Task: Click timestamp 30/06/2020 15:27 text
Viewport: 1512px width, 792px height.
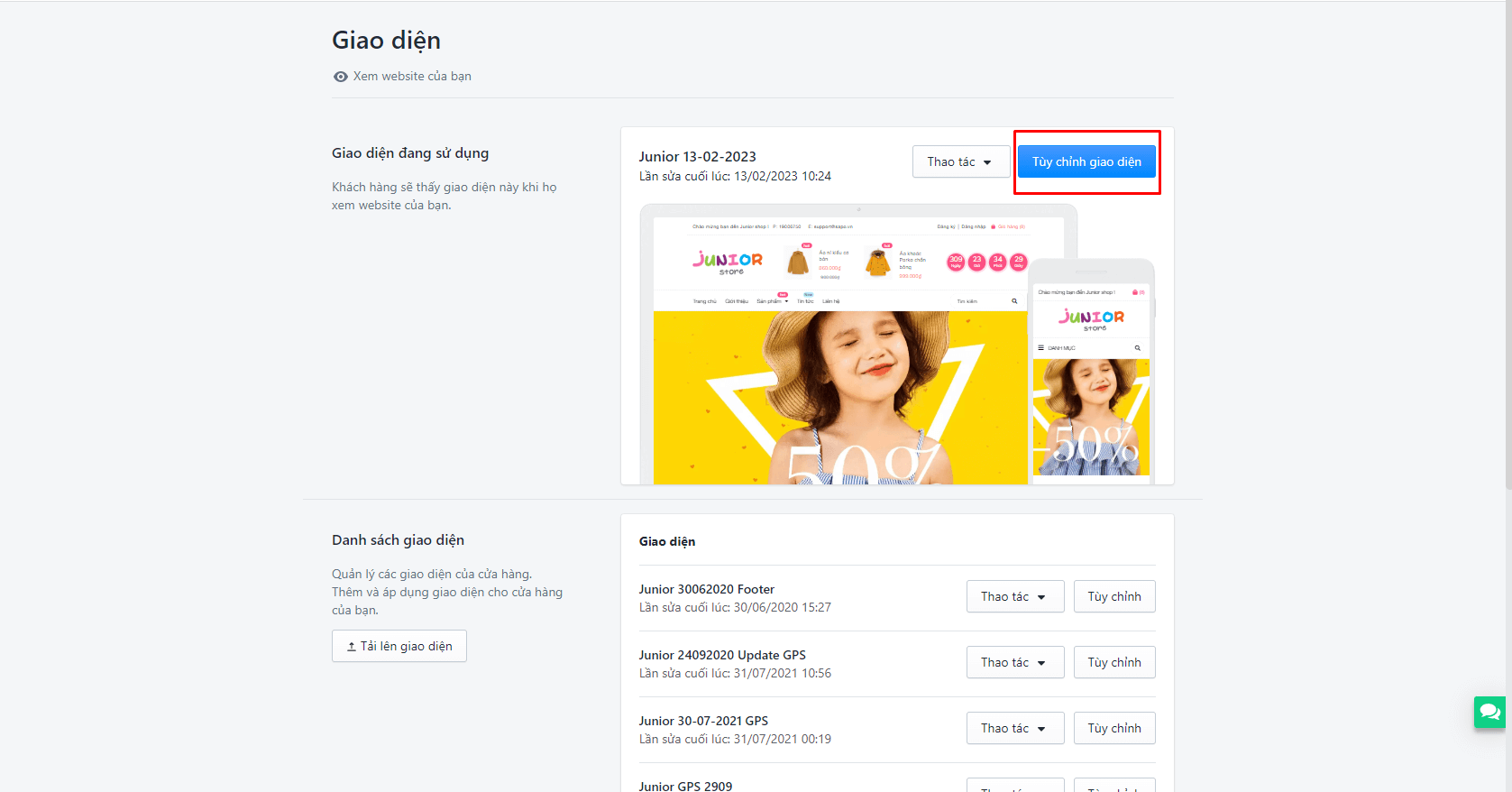Action: coord(783,608)
